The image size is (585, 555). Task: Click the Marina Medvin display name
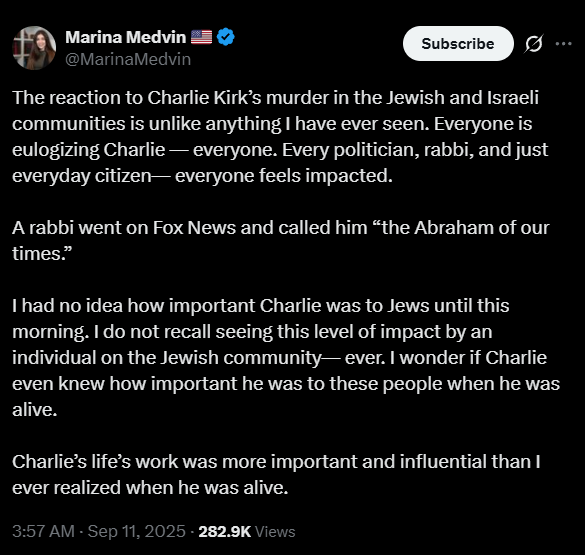(x=126, y=37)
